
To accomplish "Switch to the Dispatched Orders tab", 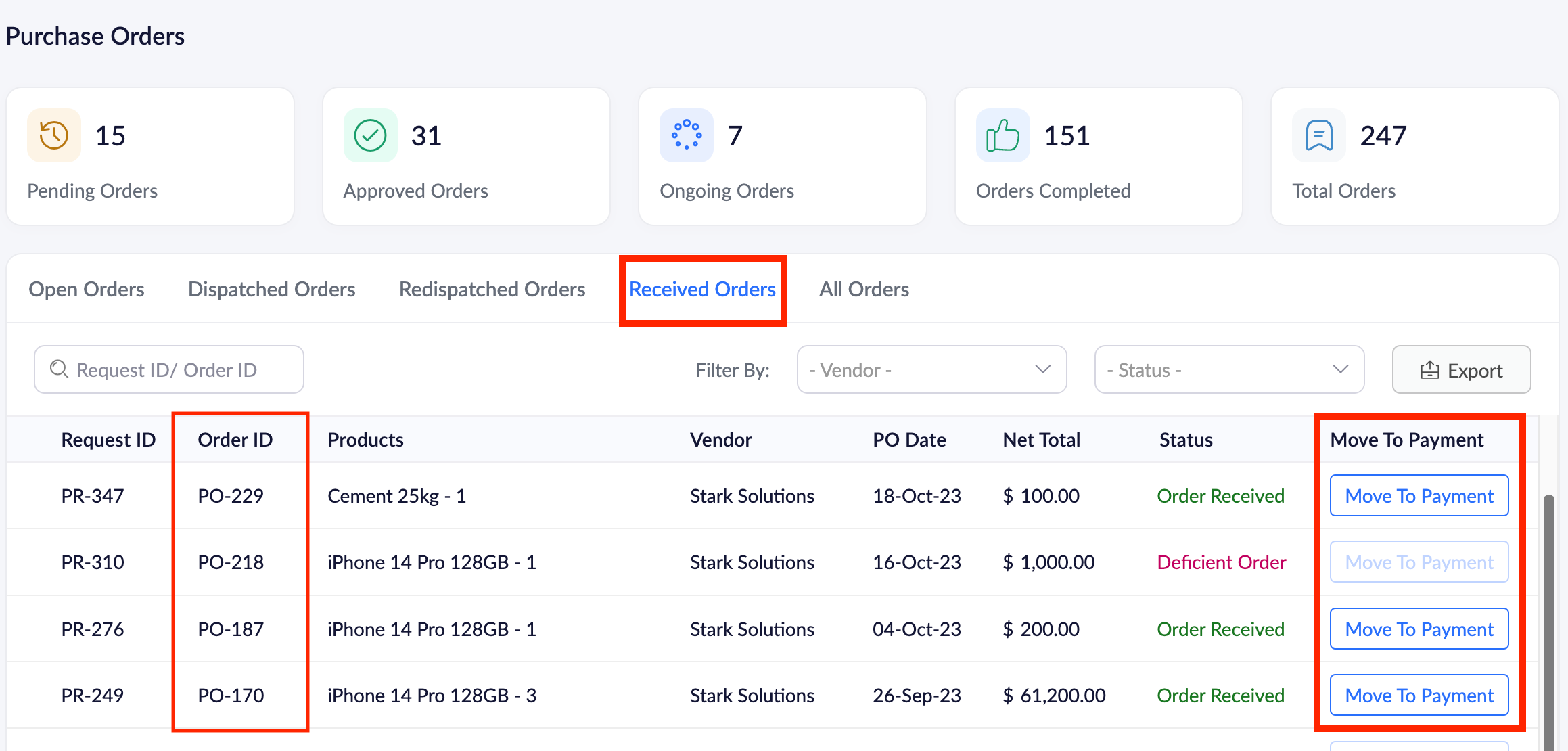I will pos(271,289).
